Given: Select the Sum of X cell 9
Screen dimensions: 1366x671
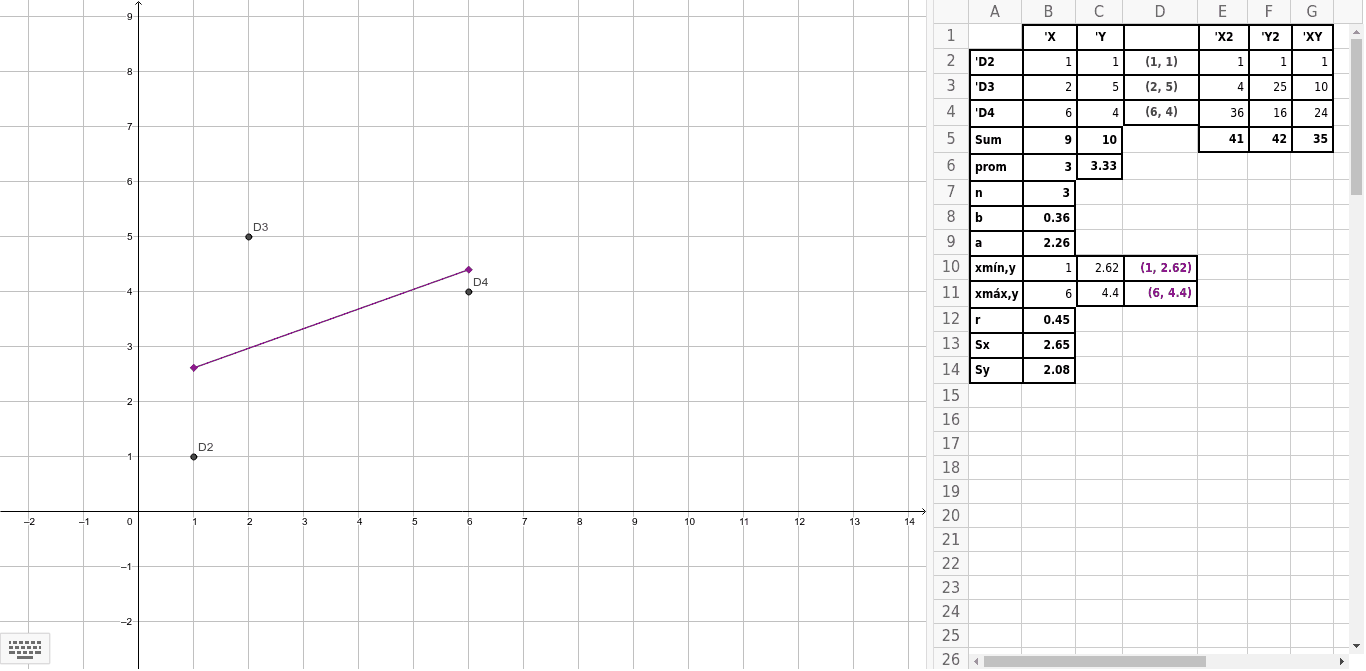Looking at the screenshot, I should [x=1048, y=140].
